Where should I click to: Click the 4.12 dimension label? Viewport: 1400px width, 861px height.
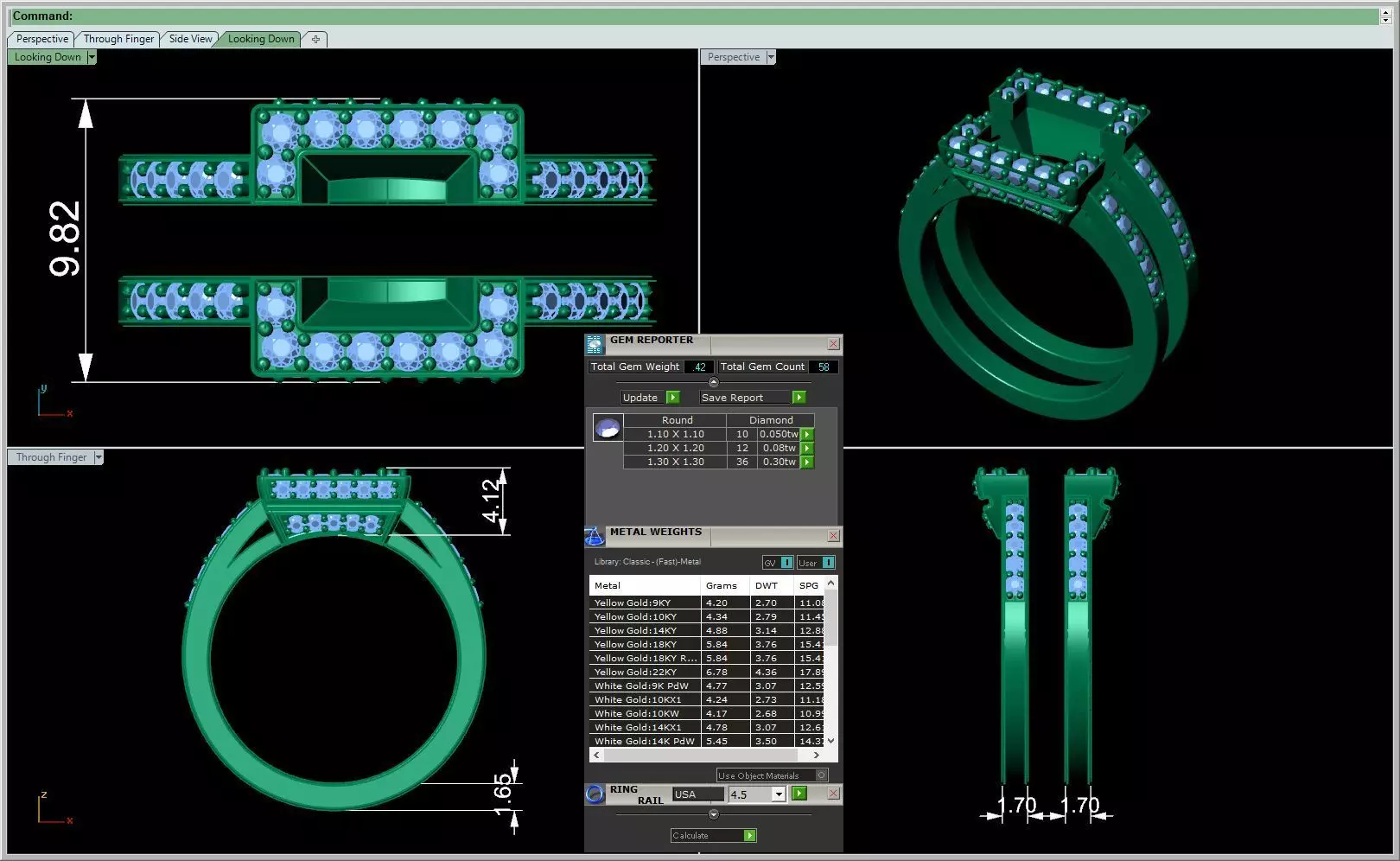pyautogui.click(x=491, y=501)
